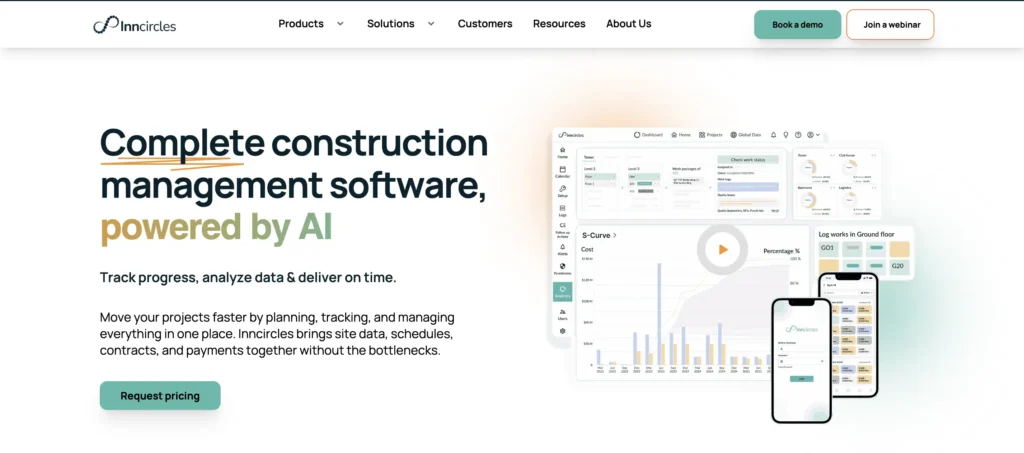Screen dimensions: 1024x453
Task: Click the lightbulb icon in dashboard top bar
Action: [x=786, y=134]
